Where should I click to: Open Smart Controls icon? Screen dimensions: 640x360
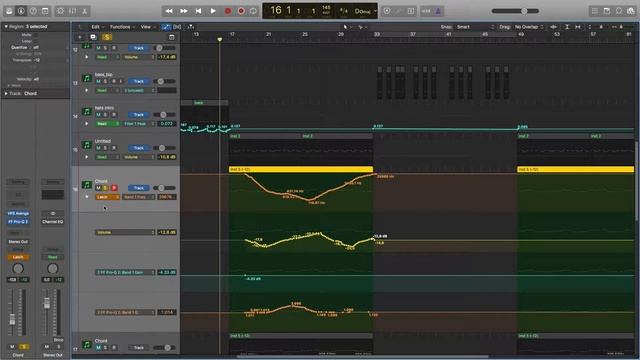(60, 11)
